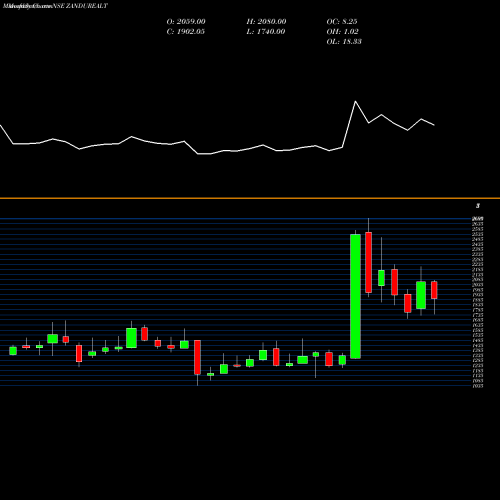Click the highest peak of the white line chart
The height and width of the screenshot is (500, 500).
[355, 101]
